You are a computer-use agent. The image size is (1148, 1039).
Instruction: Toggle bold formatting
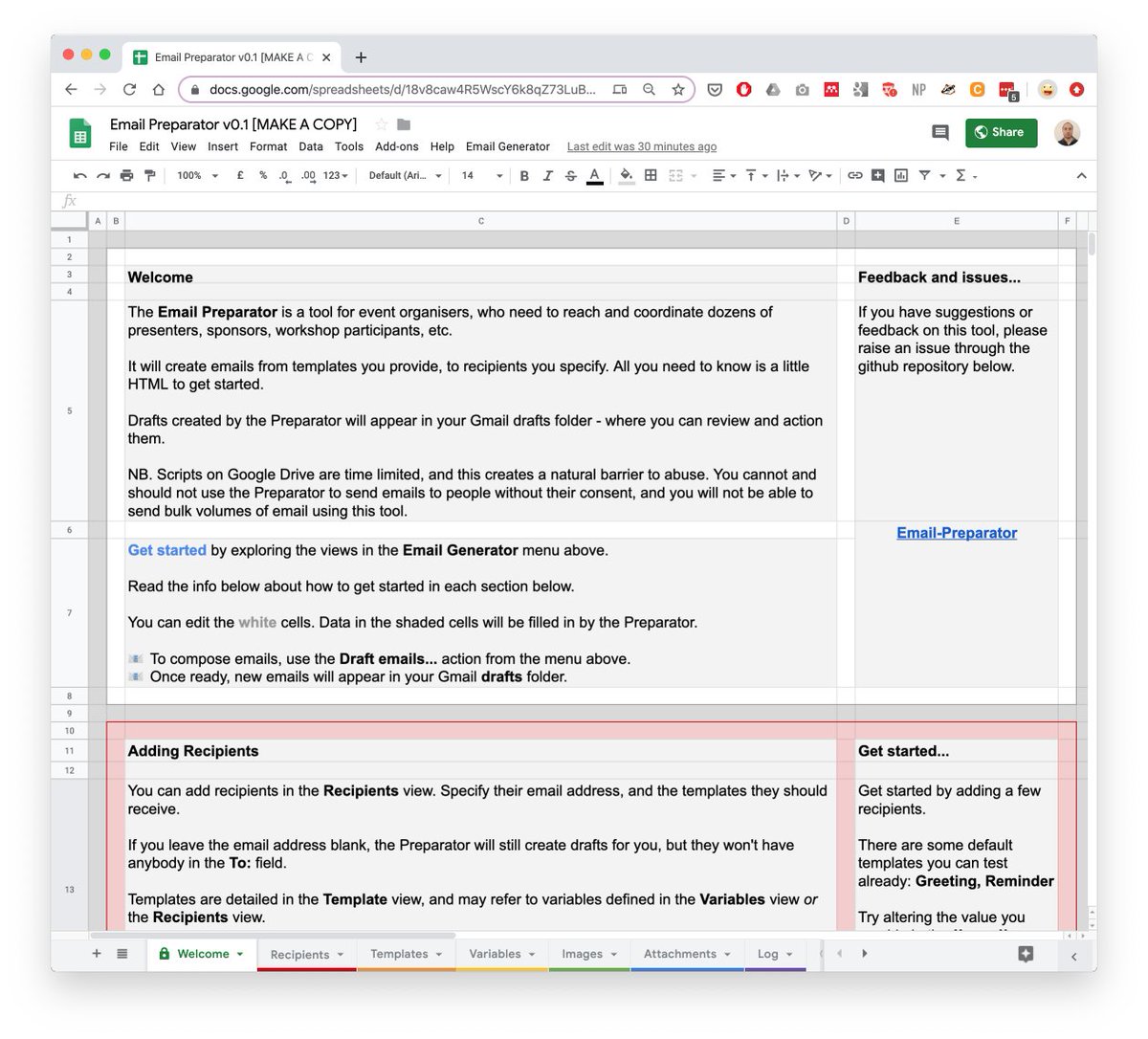[x=524, y=176]
